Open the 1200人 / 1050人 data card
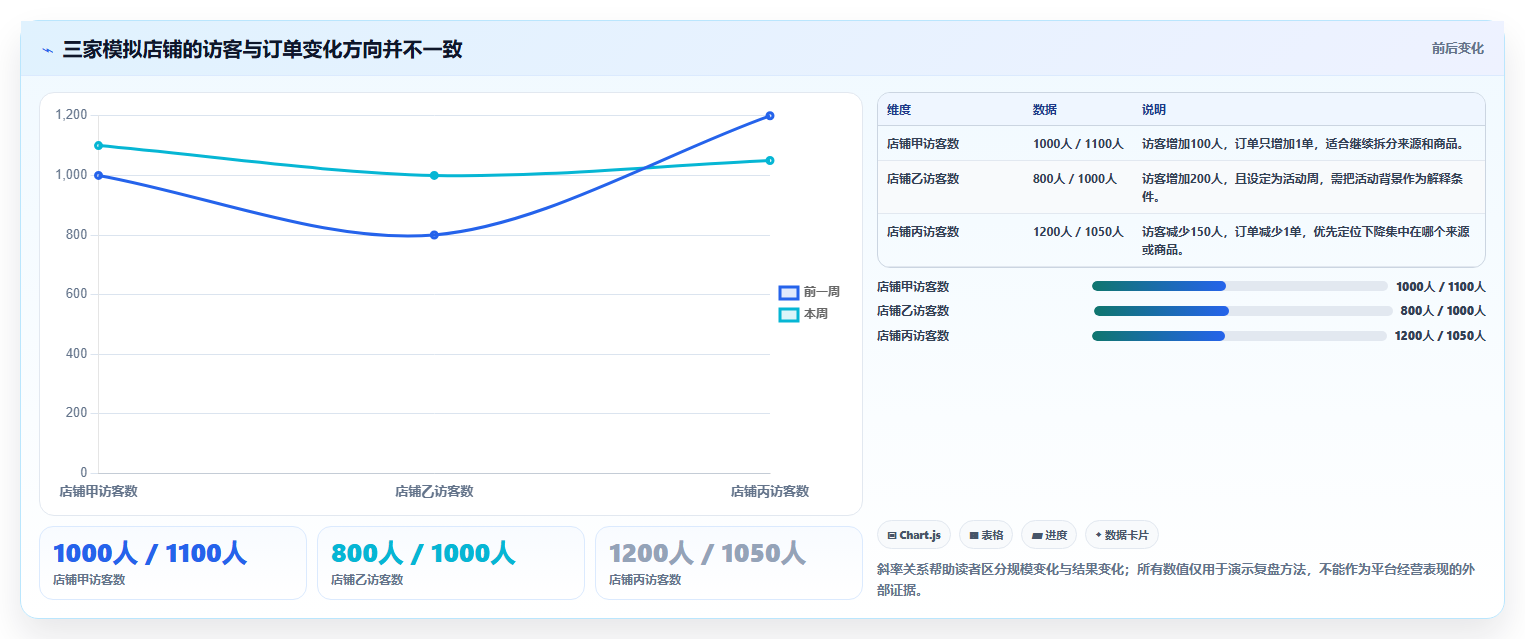 (x=729, y=563)
